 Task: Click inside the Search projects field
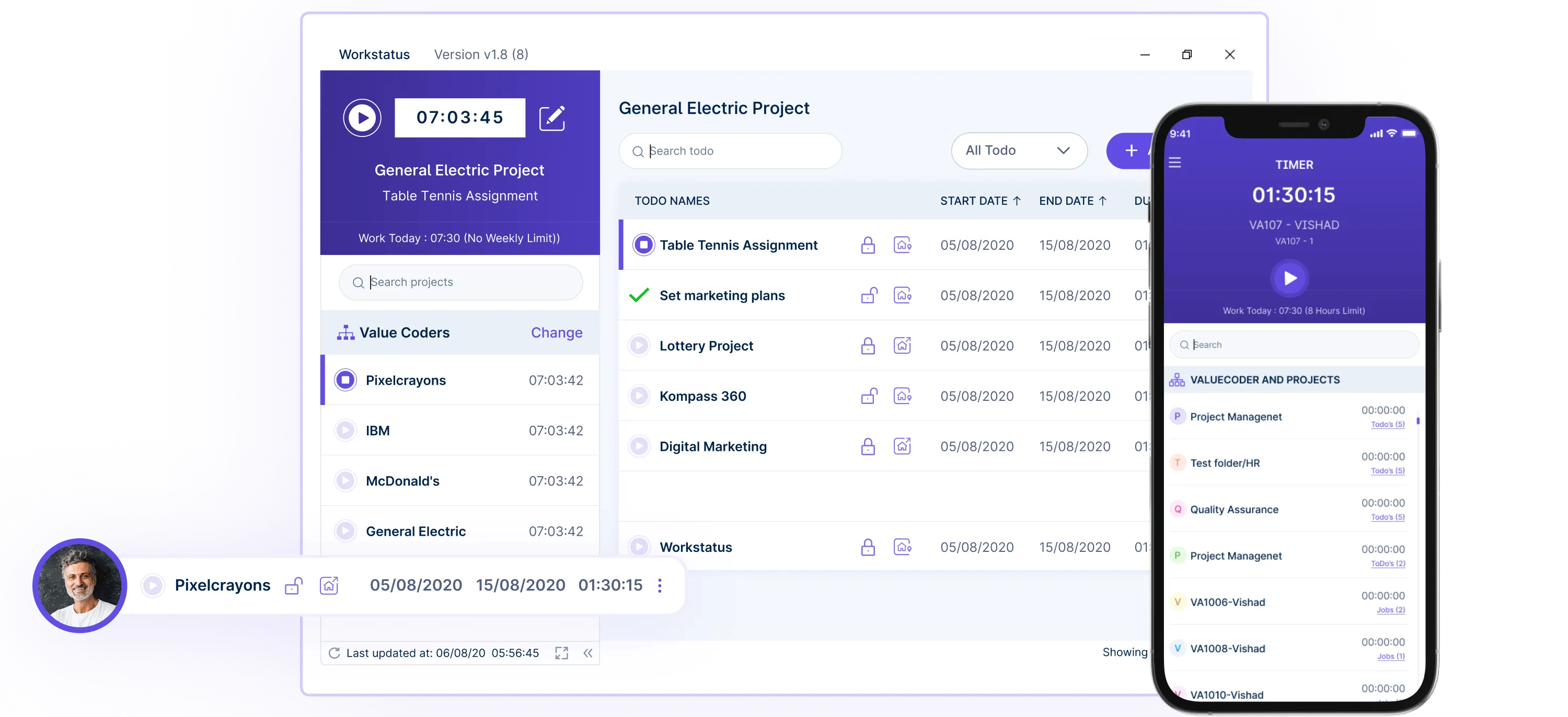coord(461,282)
